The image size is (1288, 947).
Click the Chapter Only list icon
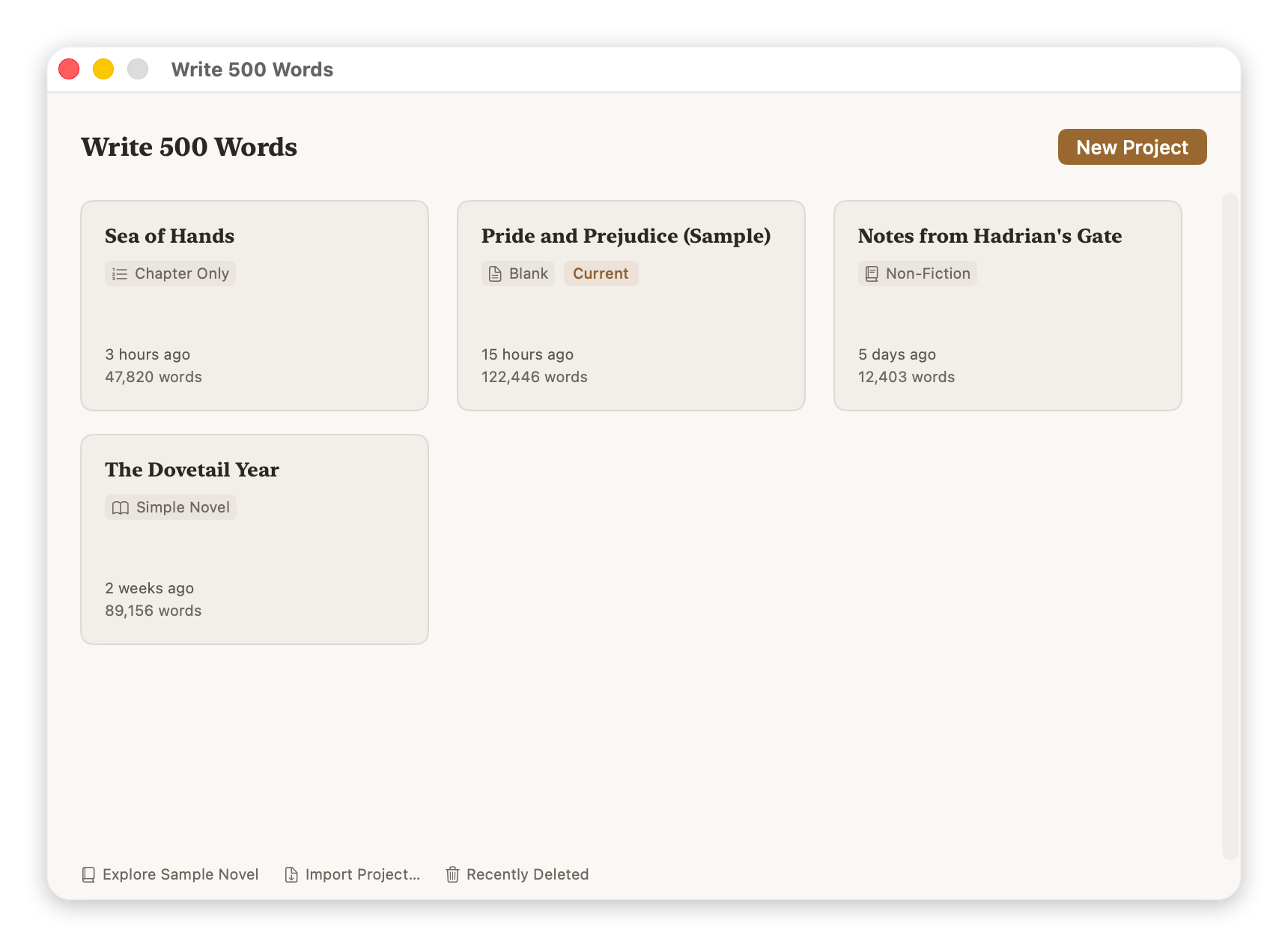point(120,274)
